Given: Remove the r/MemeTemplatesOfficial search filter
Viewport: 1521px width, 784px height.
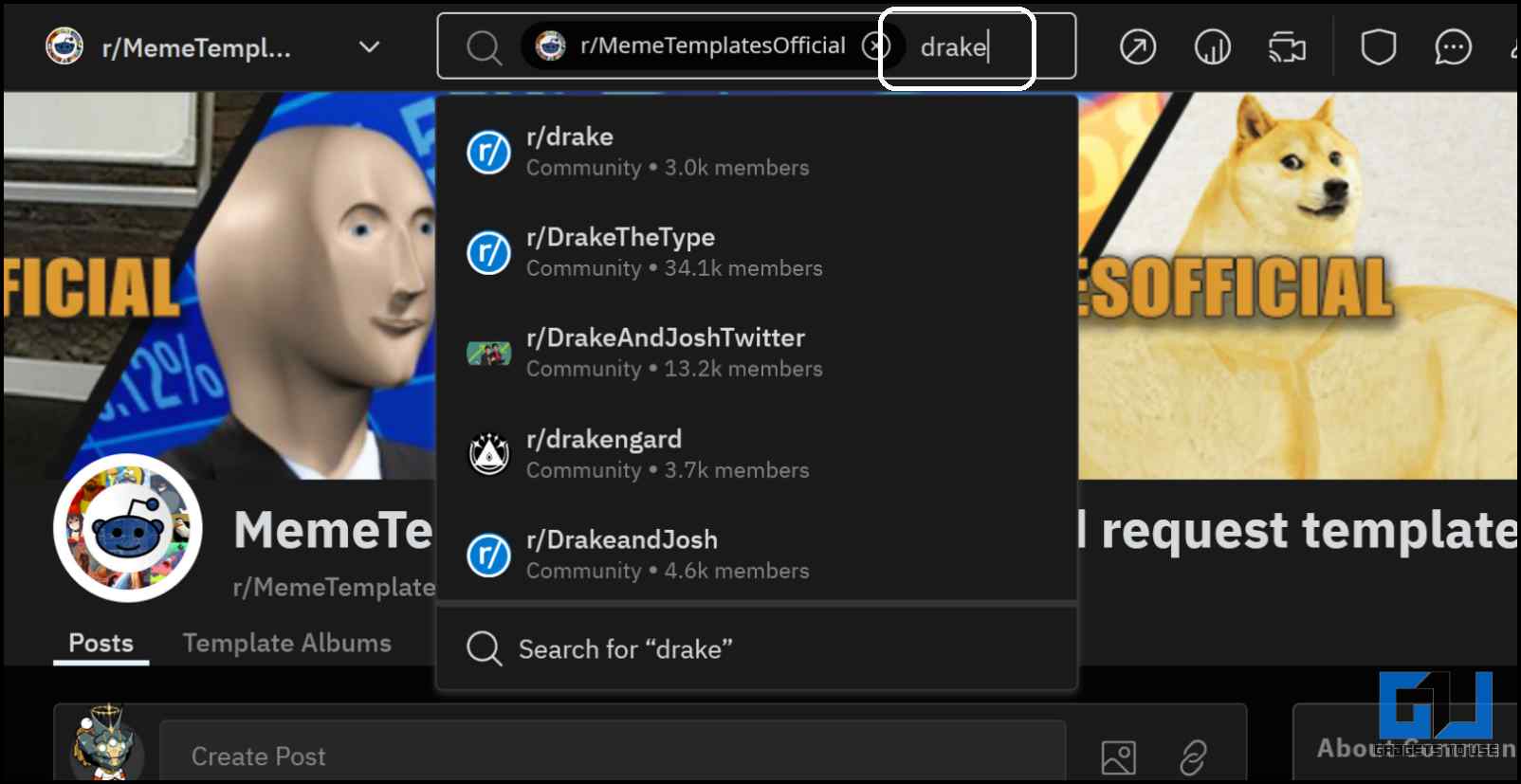Looking at the screenshot, I should coord(875,46).
